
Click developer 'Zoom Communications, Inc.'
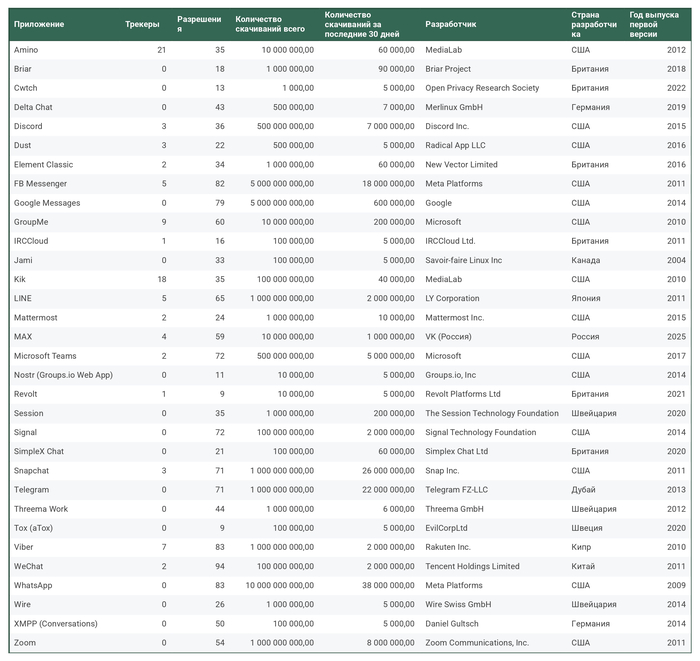[477, 643]
